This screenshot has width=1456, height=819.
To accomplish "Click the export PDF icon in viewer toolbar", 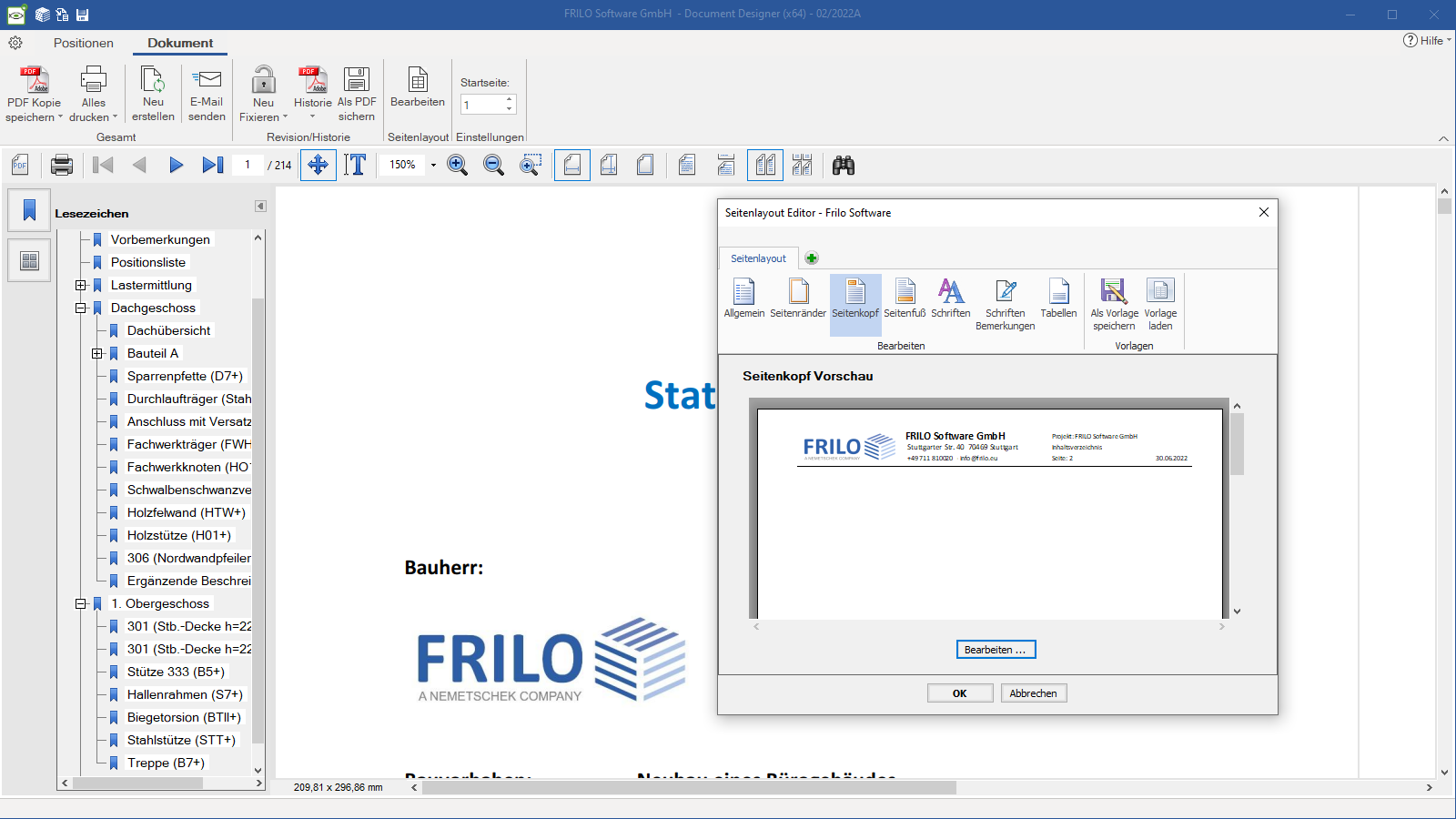I will 21,165.
